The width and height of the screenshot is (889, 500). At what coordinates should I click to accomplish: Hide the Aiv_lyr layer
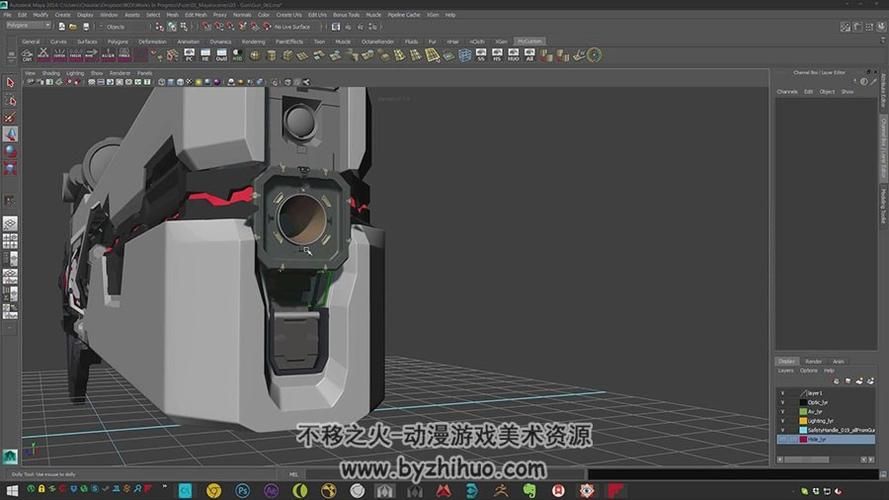click(782, 411)
